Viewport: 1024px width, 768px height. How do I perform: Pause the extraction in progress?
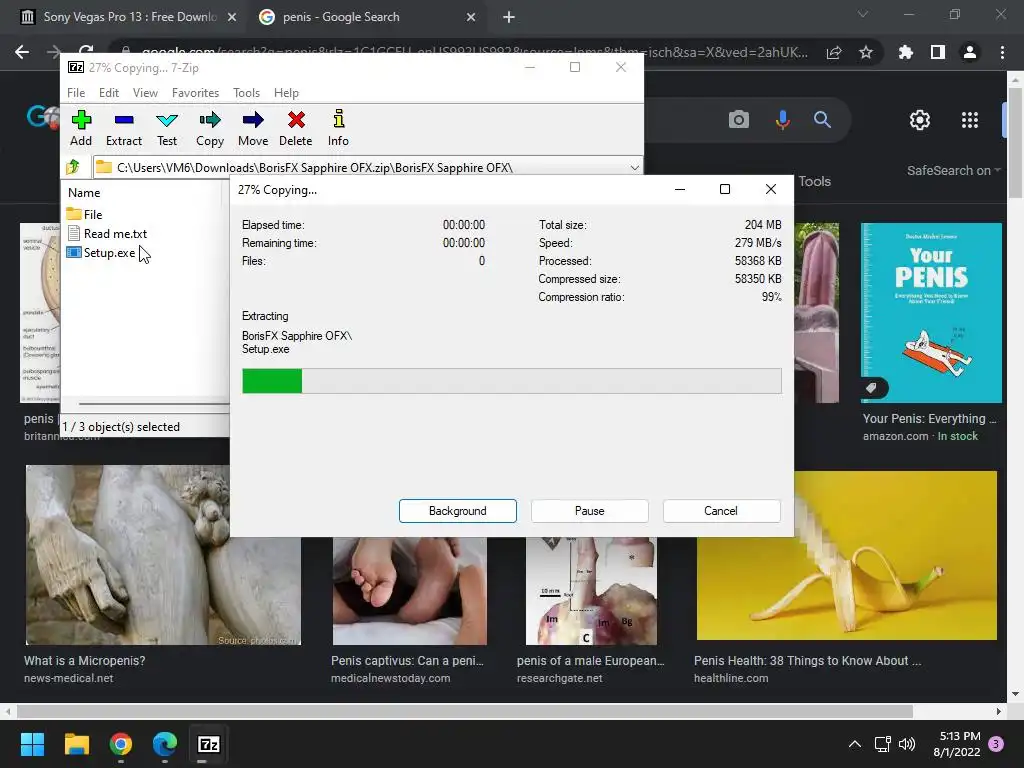590,511
